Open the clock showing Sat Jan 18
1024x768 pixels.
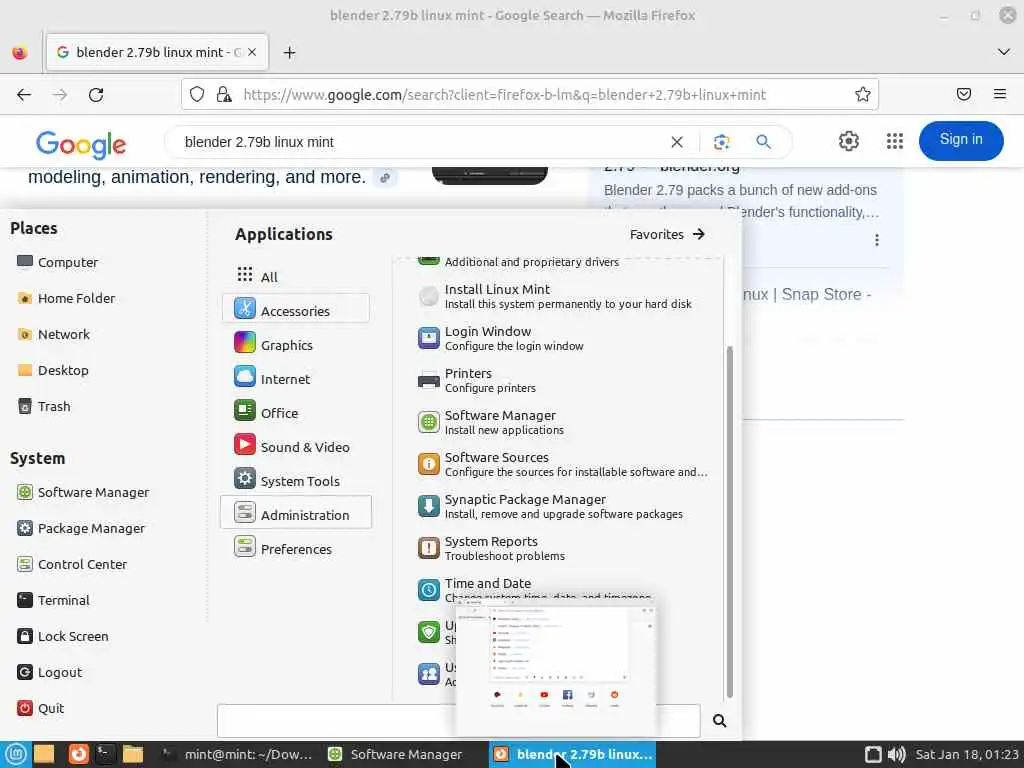(967, 754)
